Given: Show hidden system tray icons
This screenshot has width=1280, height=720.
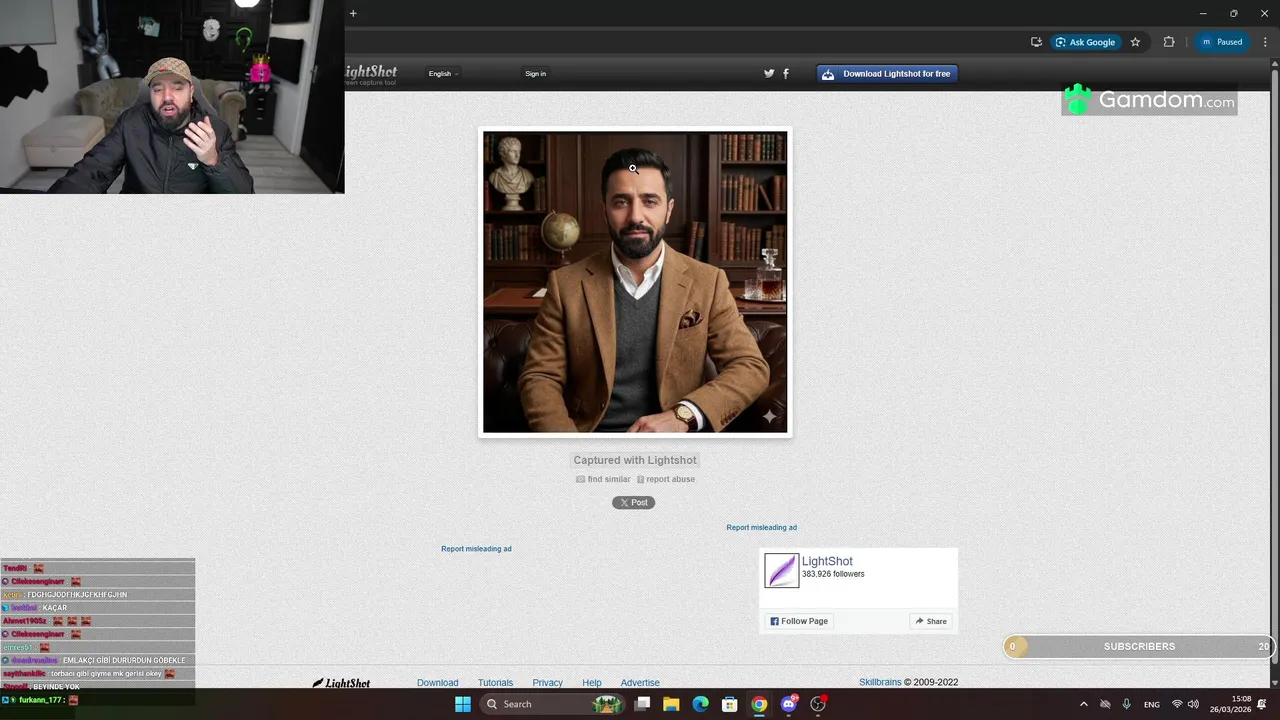Looking at the screenshot, I should tap(1084, 704).
